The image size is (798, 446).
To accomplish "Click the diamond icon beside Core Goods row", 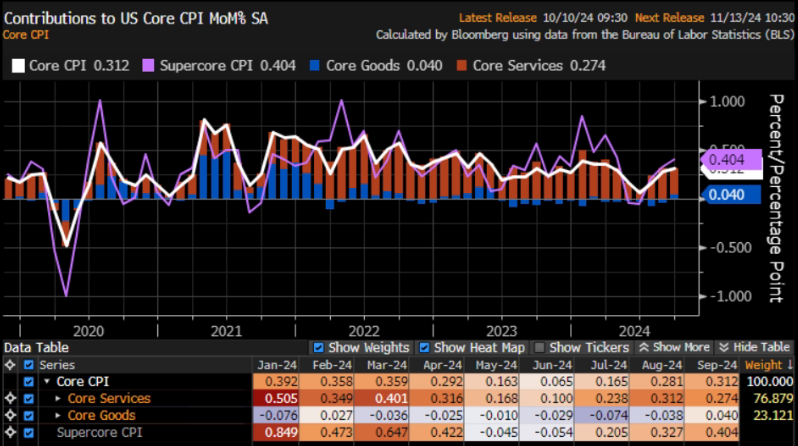I will click(9, 415).
